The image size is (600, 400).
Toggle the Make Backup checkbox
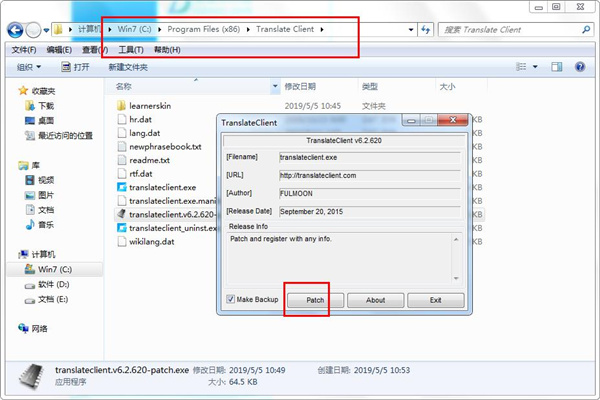click(x=231, y=299)
